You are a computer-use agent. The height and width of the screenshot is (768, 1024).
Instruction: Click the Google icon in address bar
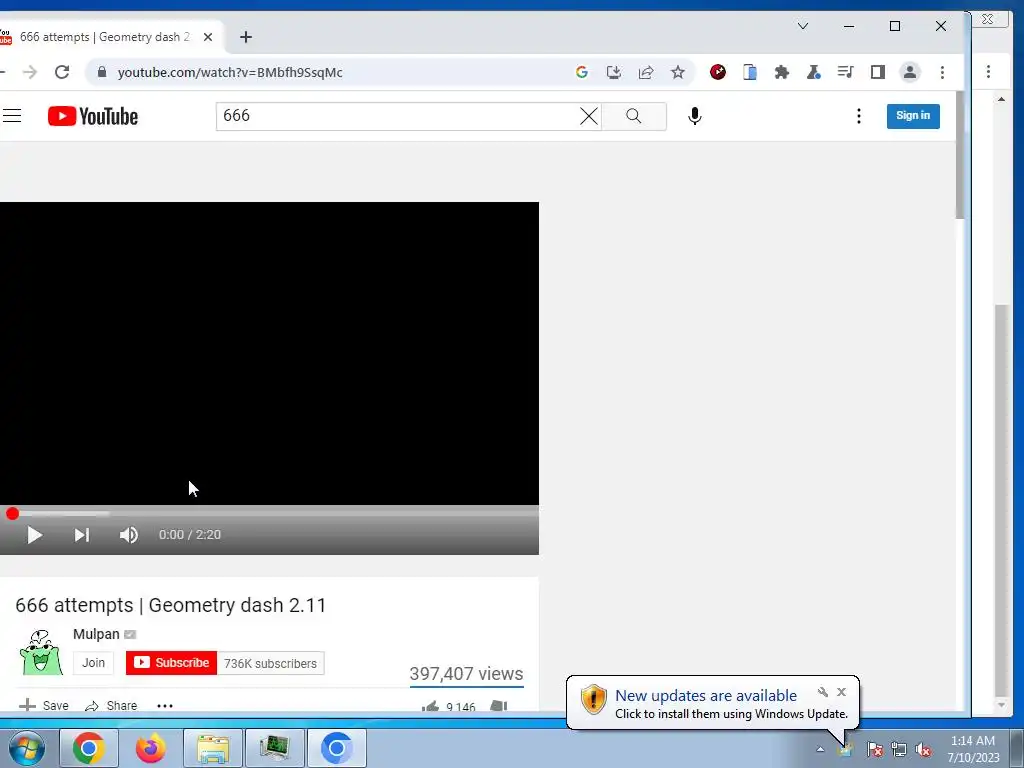pyautogui.click(x=582, y=72)
